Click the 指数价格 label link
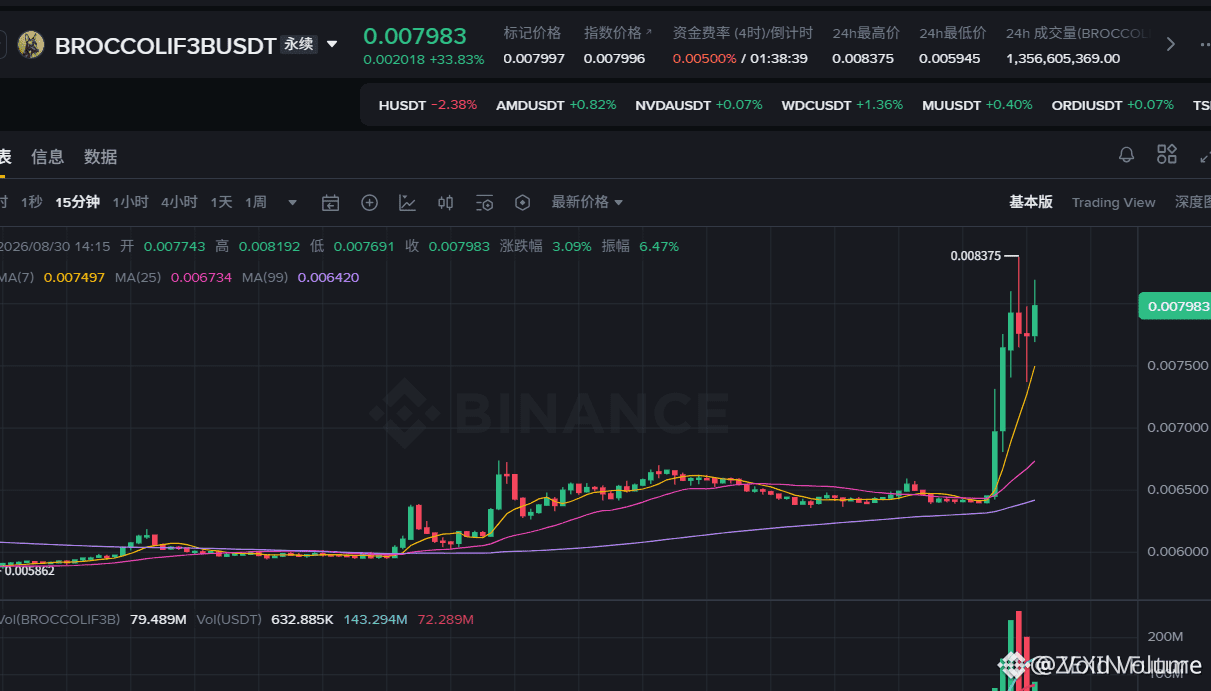 coord(618,33)
